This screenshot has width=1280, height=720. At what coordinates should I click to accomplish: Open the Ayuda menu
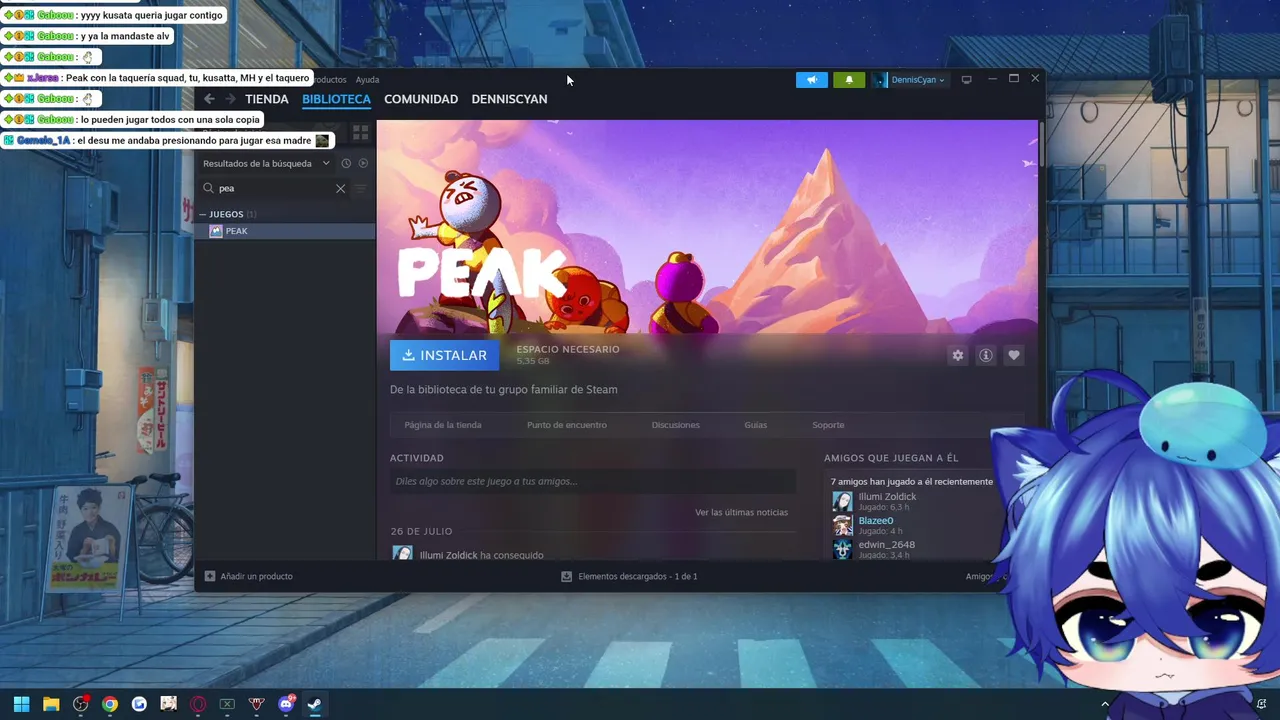[368, 80]
